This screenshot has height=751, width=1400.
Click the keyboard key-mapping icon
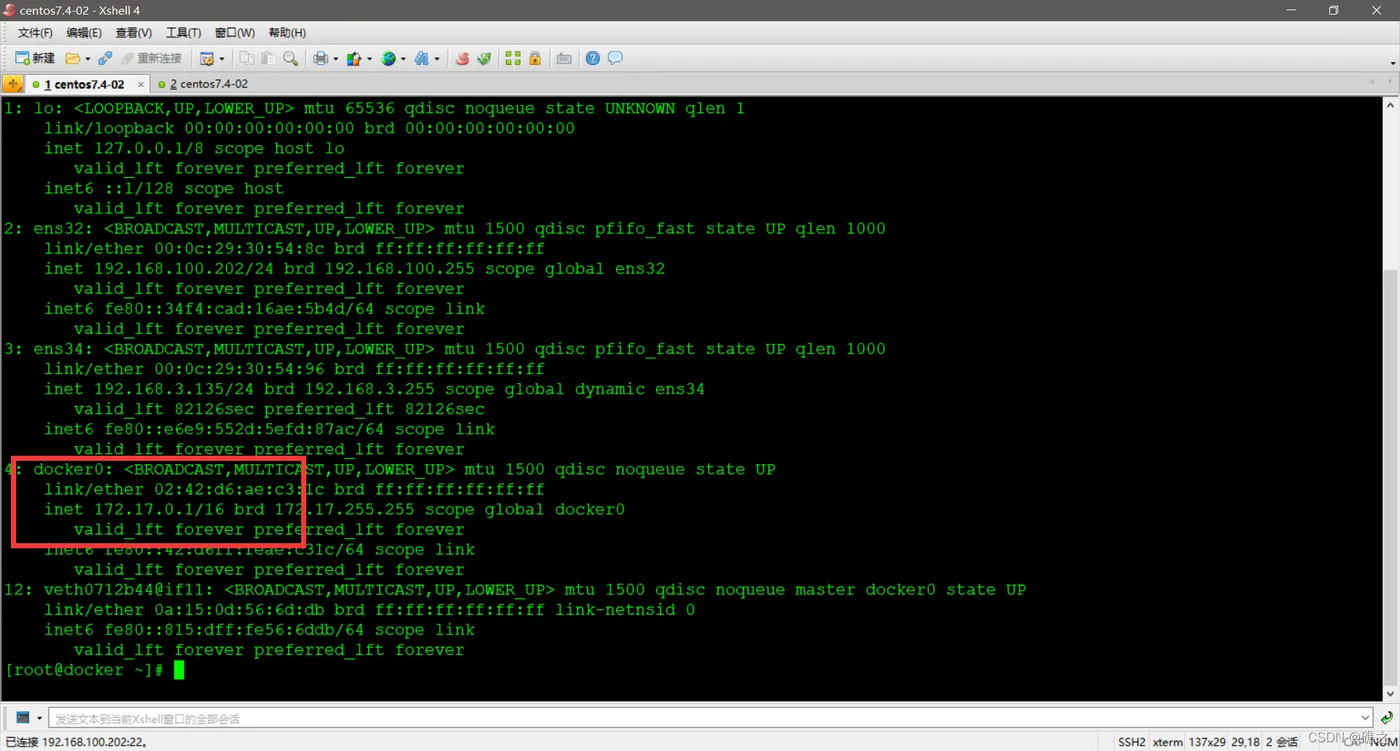[564, 58]
